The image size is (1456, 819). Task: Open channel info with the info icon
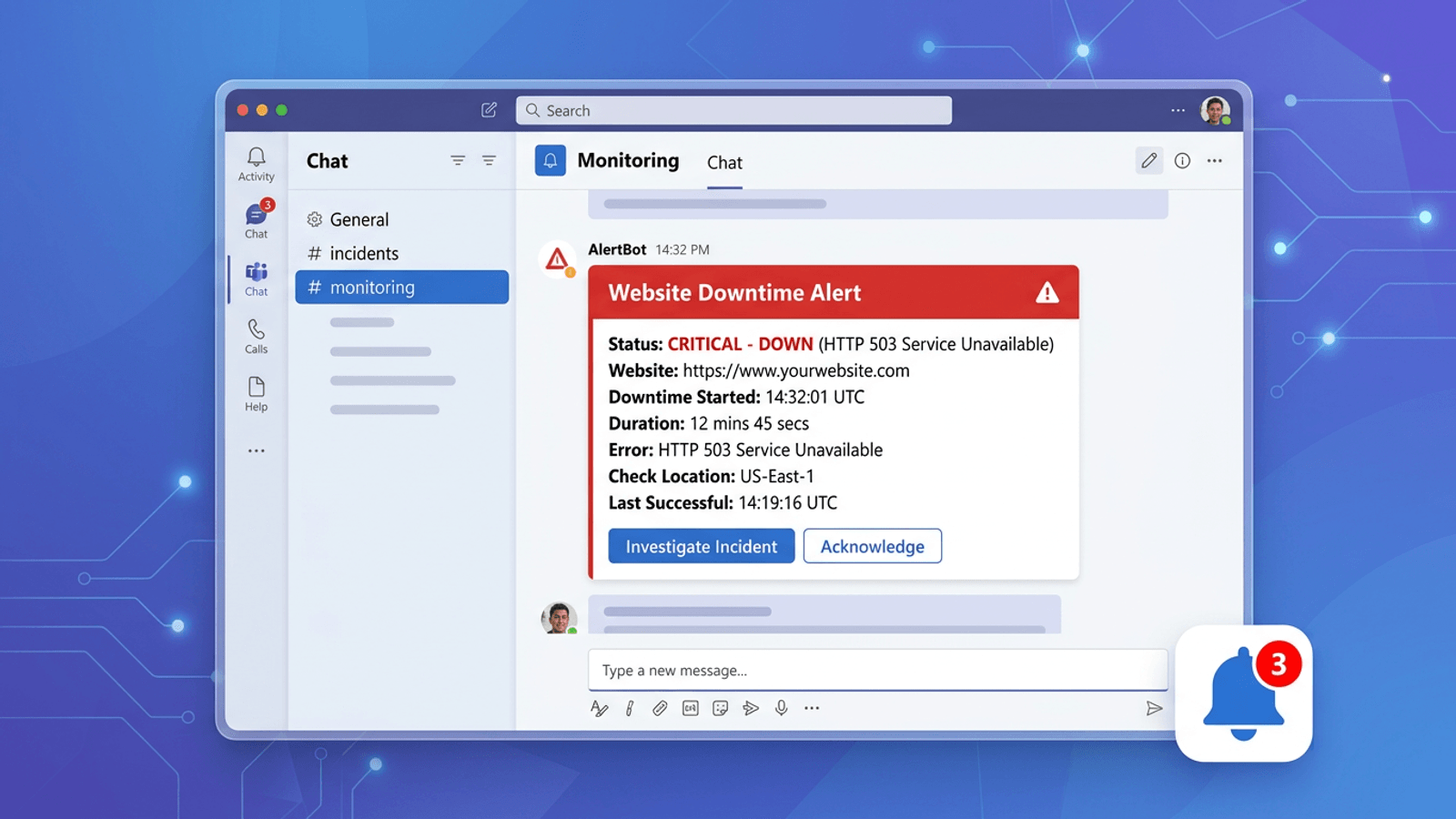tap(1182, 160)
